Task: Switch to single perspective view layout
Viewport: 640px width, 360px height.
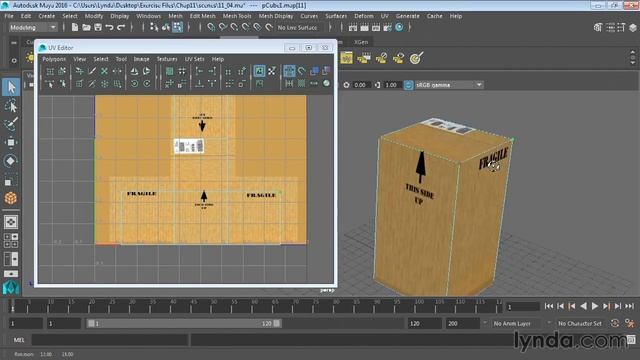Action: tap(11, 222)
